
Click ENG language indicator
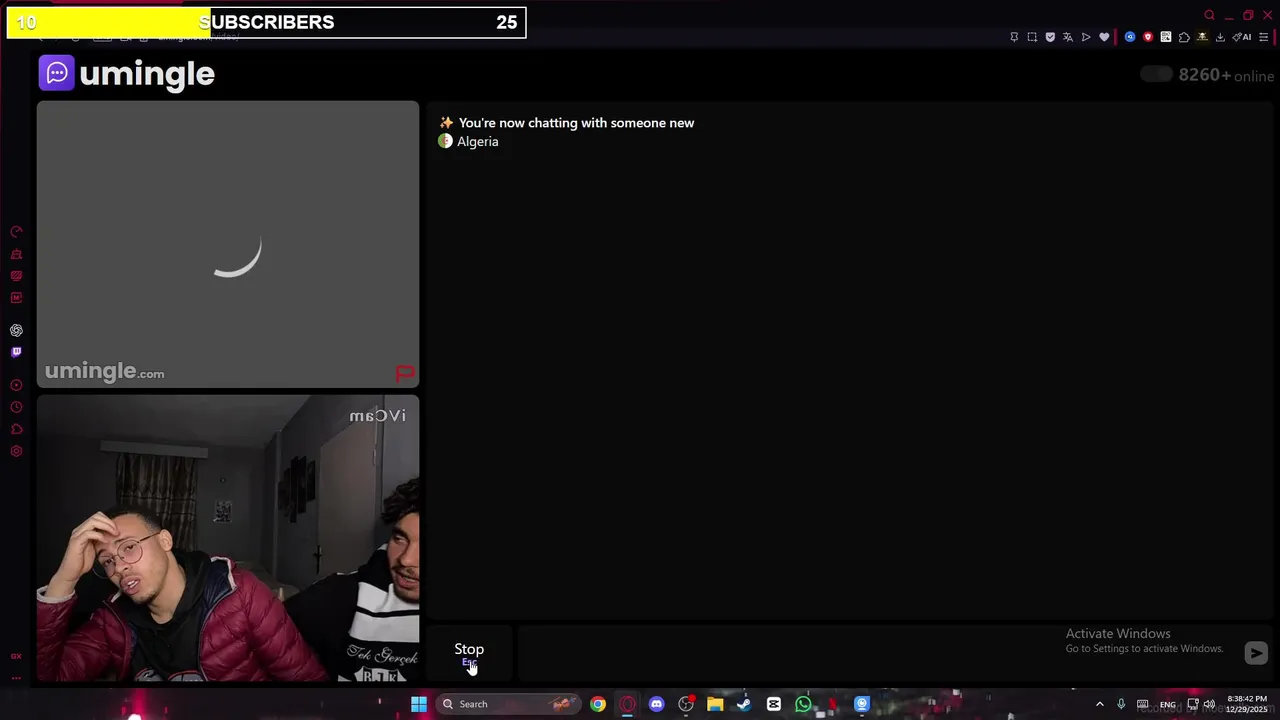tap(1168, 704)
